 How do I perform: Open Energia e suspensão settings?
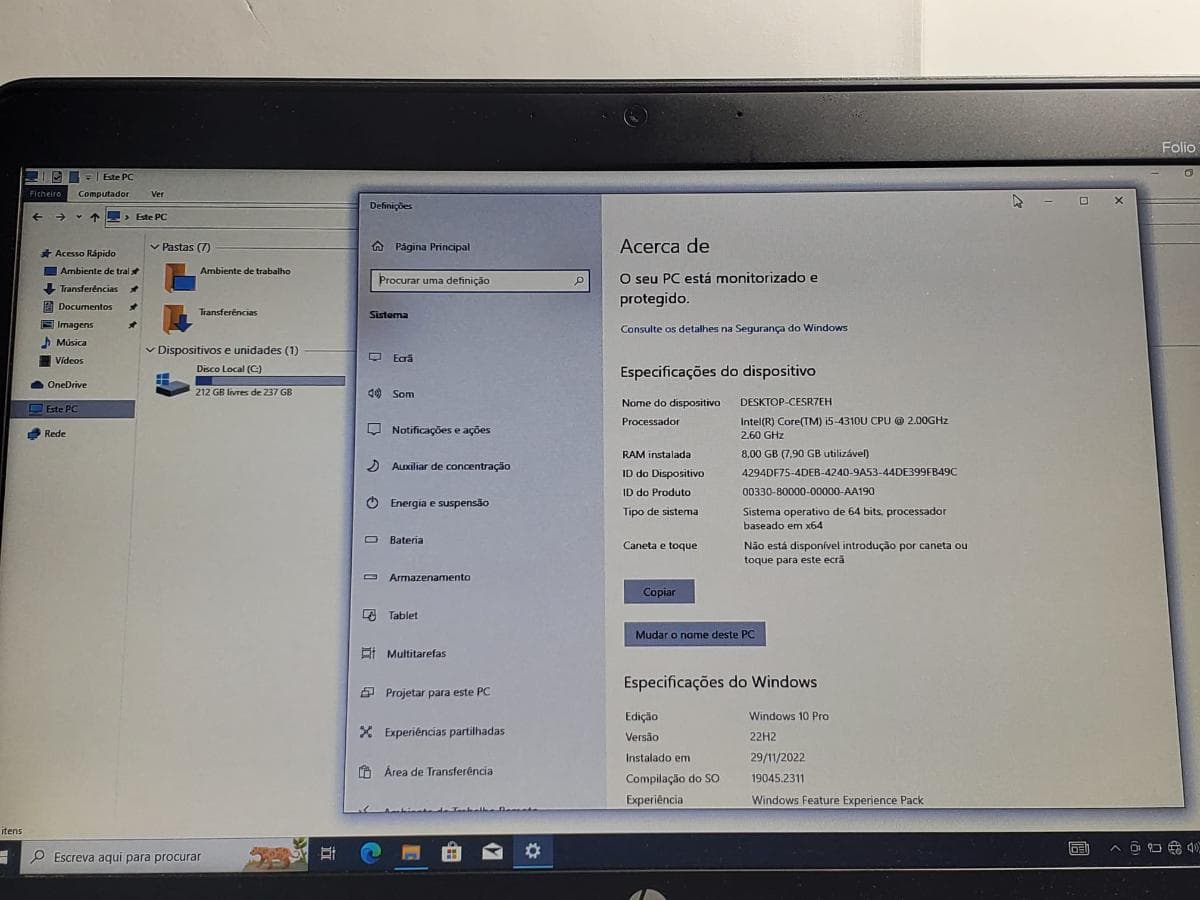[x=427, y=503]
